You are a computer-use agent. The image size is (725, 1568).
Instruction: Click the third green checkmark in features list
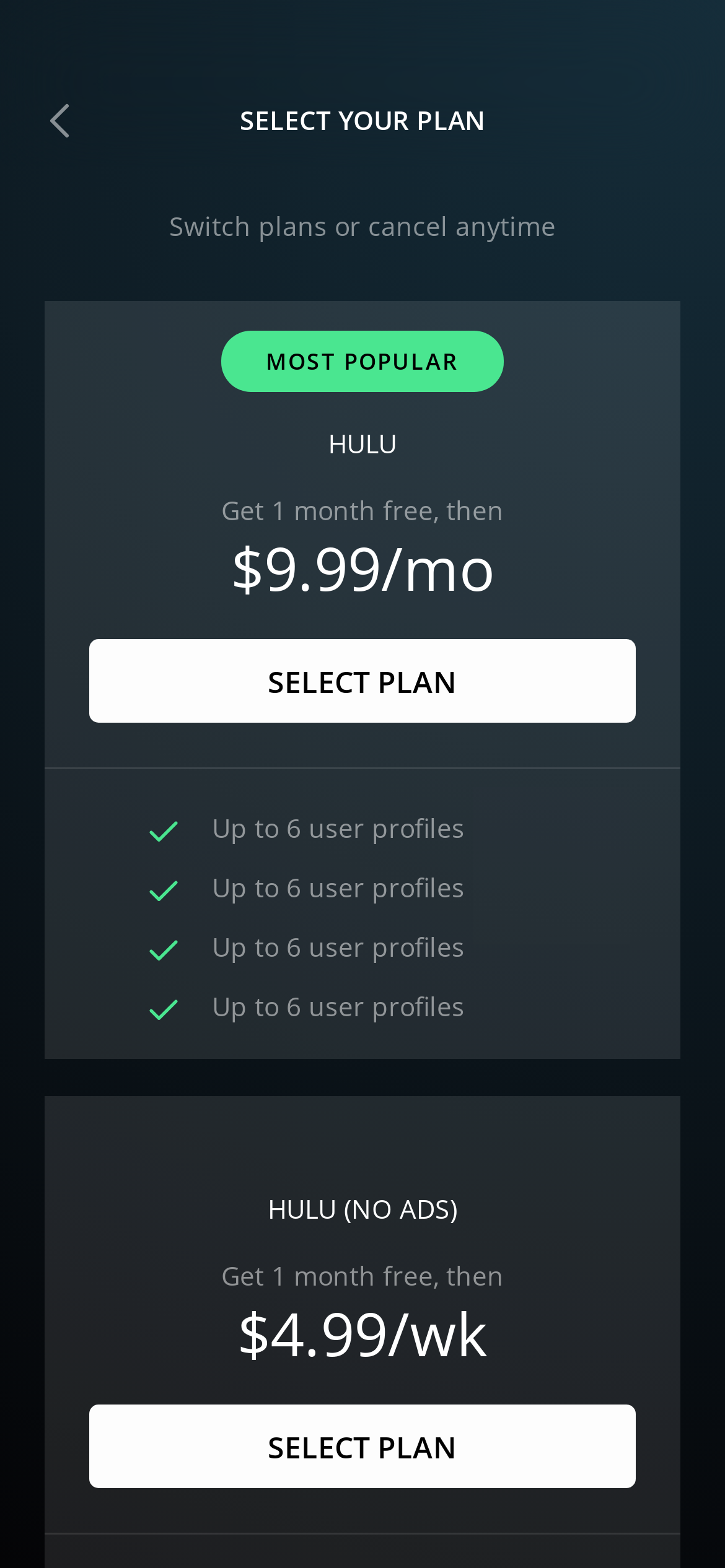click(164, 951)
